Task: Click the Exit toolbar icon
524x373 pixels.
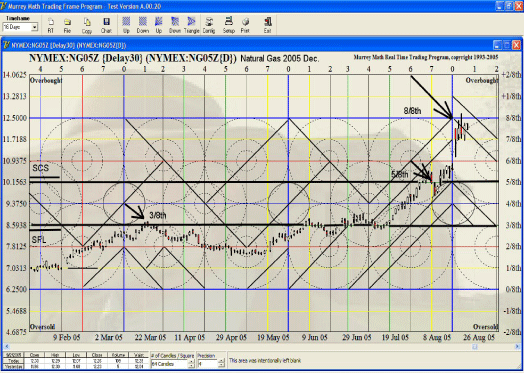Action: [x=267, y=25]
